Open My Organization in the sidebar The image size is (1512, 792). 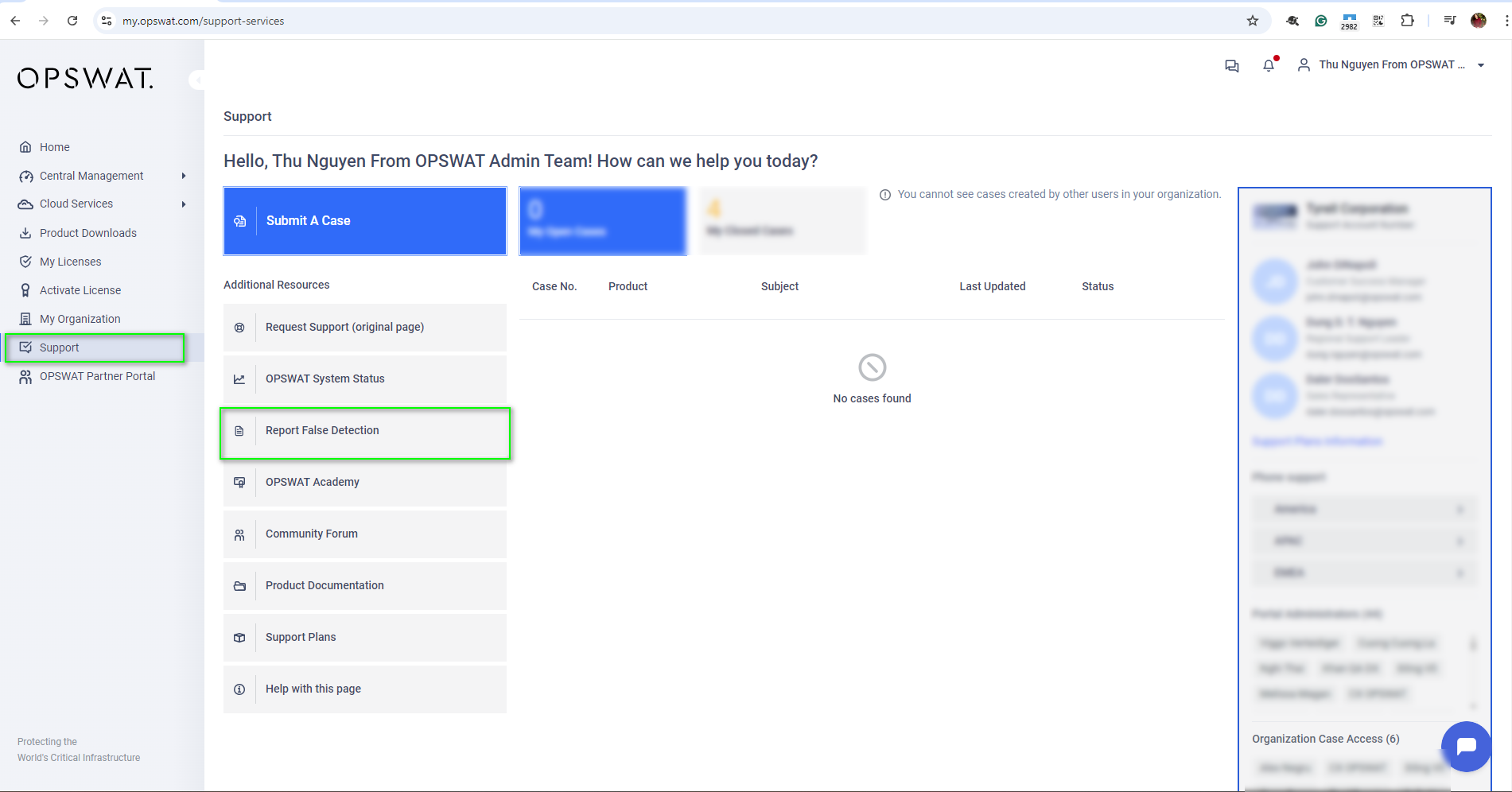pyautogui.click(x=80, y=319)
